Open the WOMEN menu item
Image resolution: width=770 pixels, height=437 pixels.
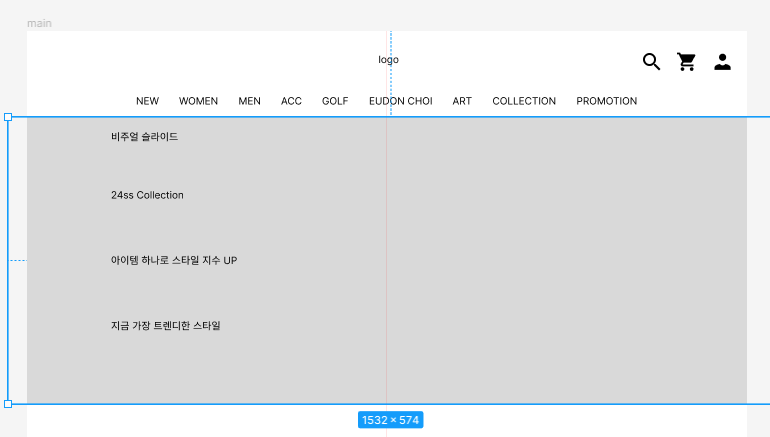click(x=198, y=101)
